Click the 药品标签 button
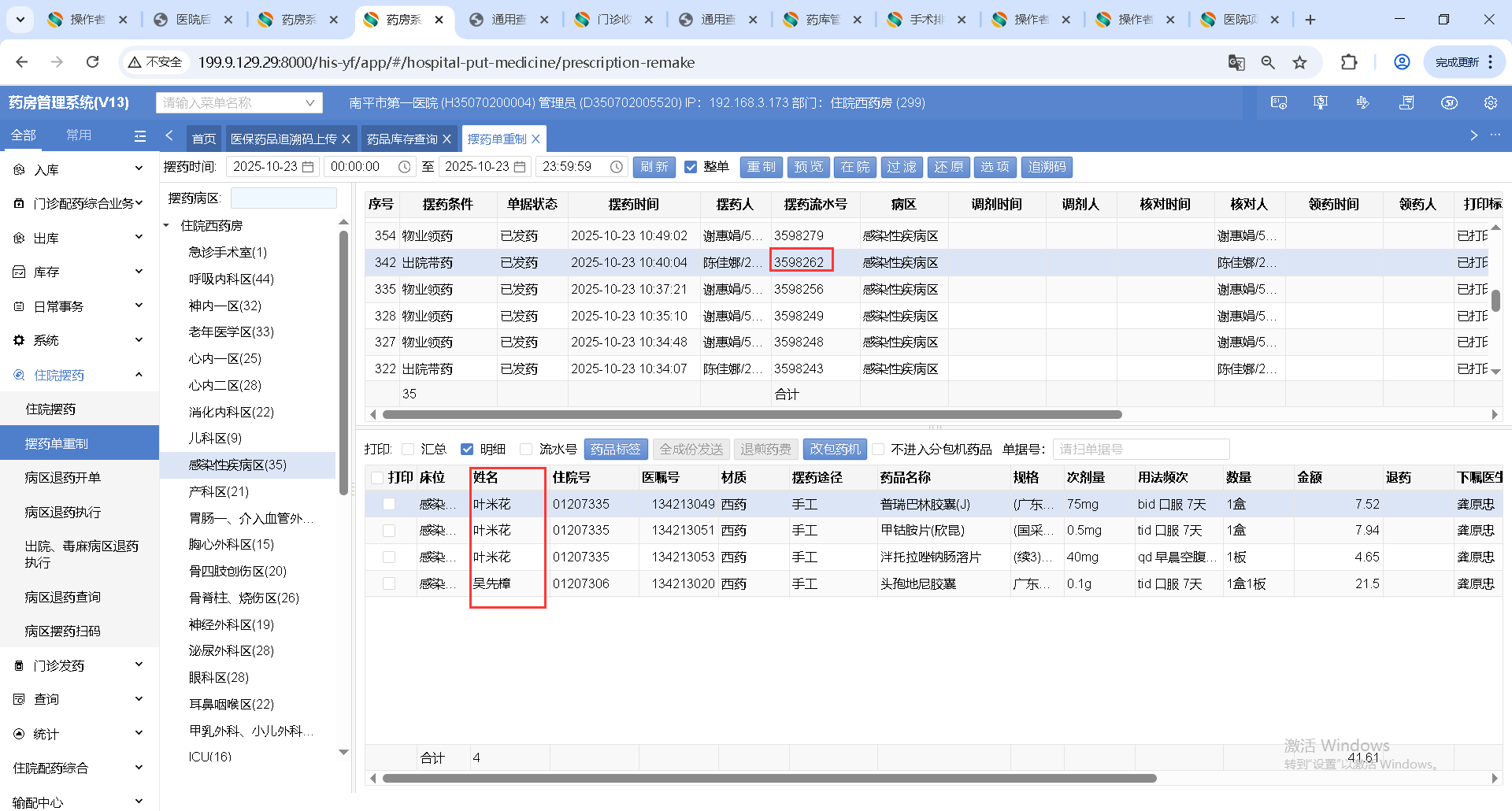Viewport: 1512px width, 811px height. [x=616, y=450]
